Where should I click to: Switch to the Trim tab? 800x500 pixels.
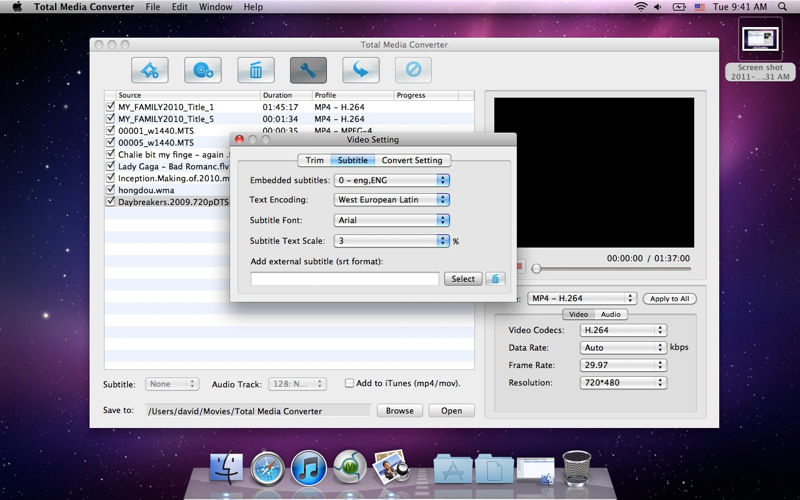314,160
